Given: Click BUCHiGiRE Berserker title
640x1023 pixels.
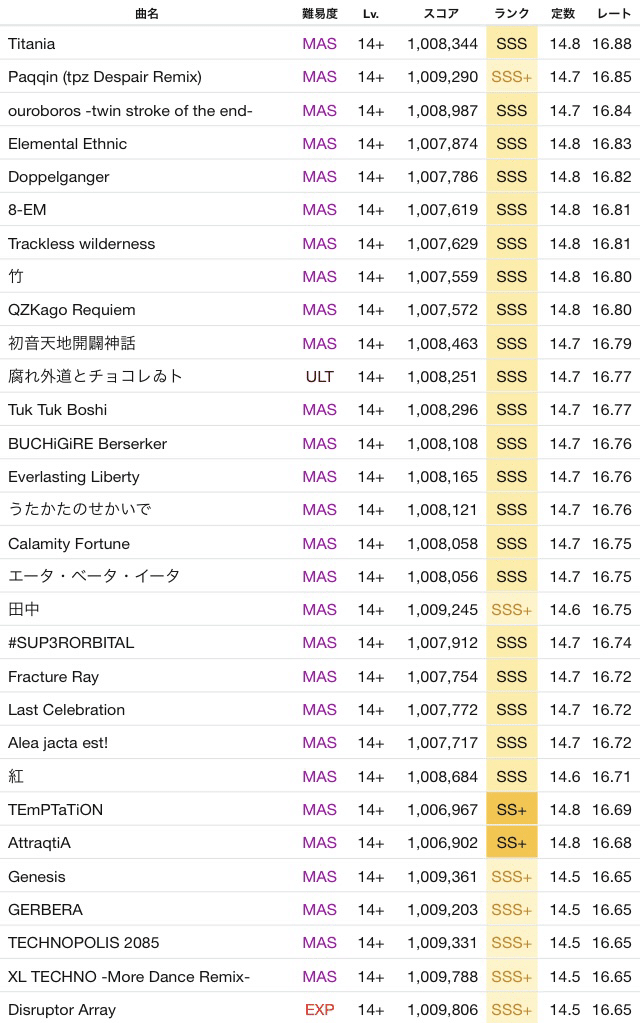Looking at the screenshot, I should click(87, 444).
